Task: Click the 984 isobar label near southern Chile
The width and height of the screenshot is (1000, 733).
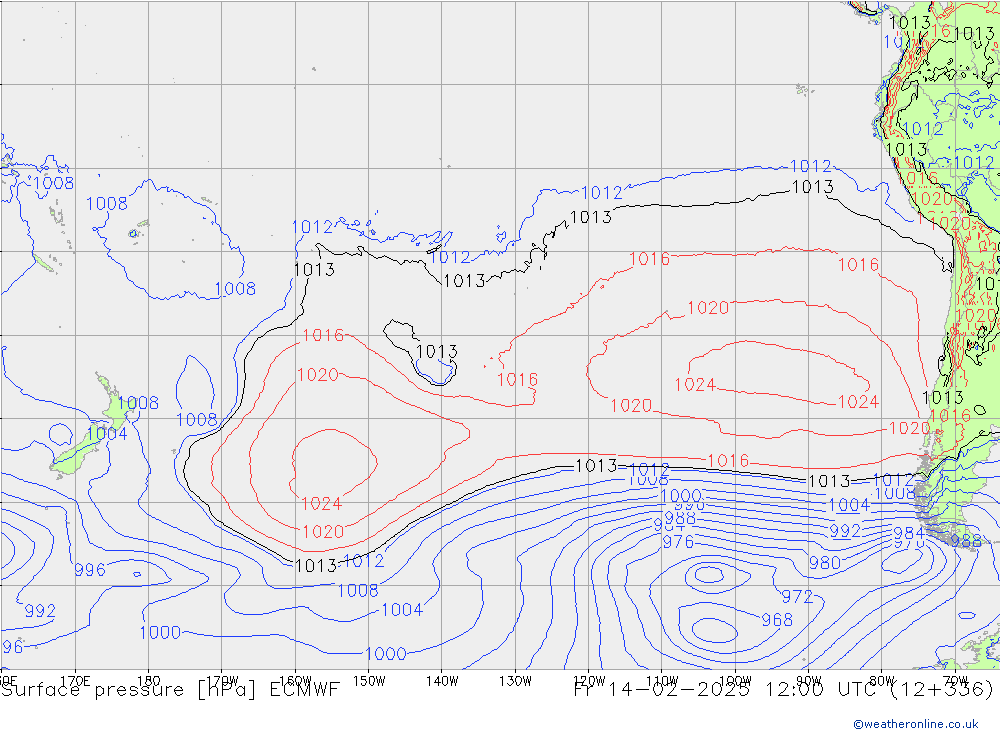Action: [x=909, y=533]
